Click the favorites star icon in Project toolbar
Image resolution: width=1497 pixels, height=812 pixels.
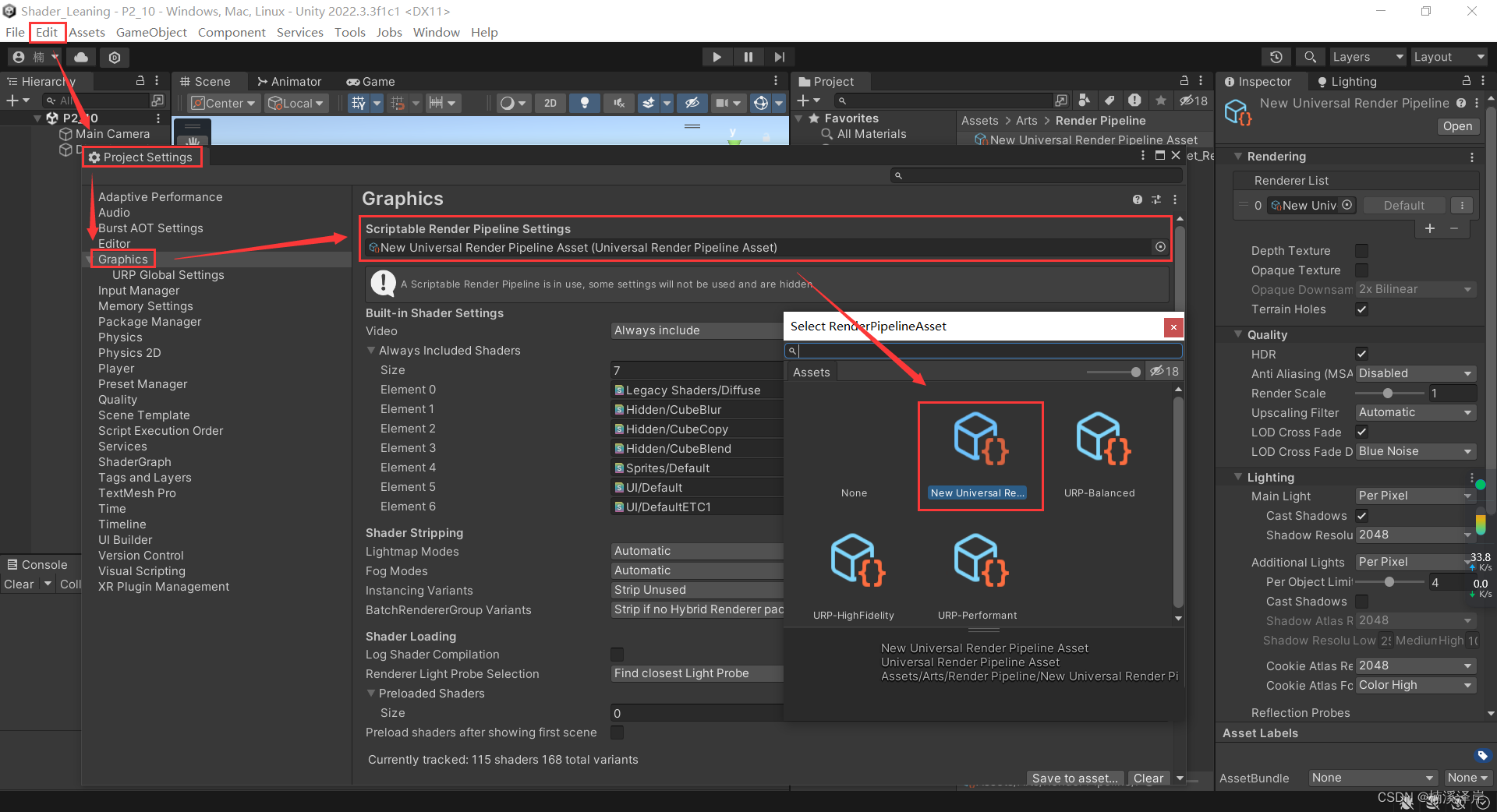pos(1161,100)
